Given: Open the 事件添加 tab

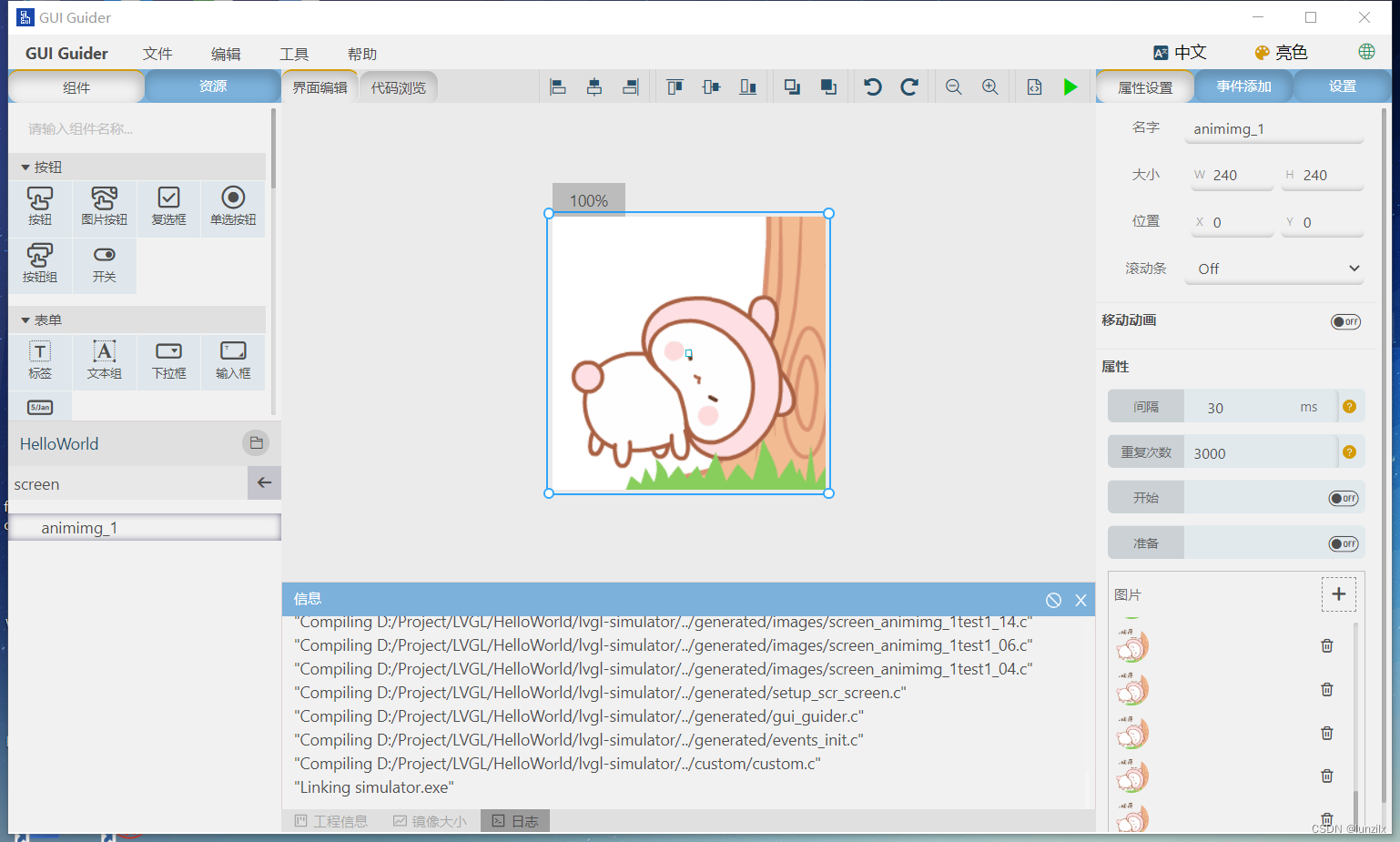Looking at the screenshot, I should (1243, 86).
